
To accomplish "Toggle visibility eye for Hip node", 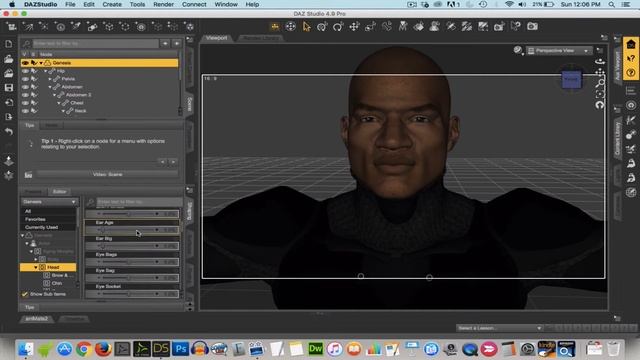I will pos(25,71).
